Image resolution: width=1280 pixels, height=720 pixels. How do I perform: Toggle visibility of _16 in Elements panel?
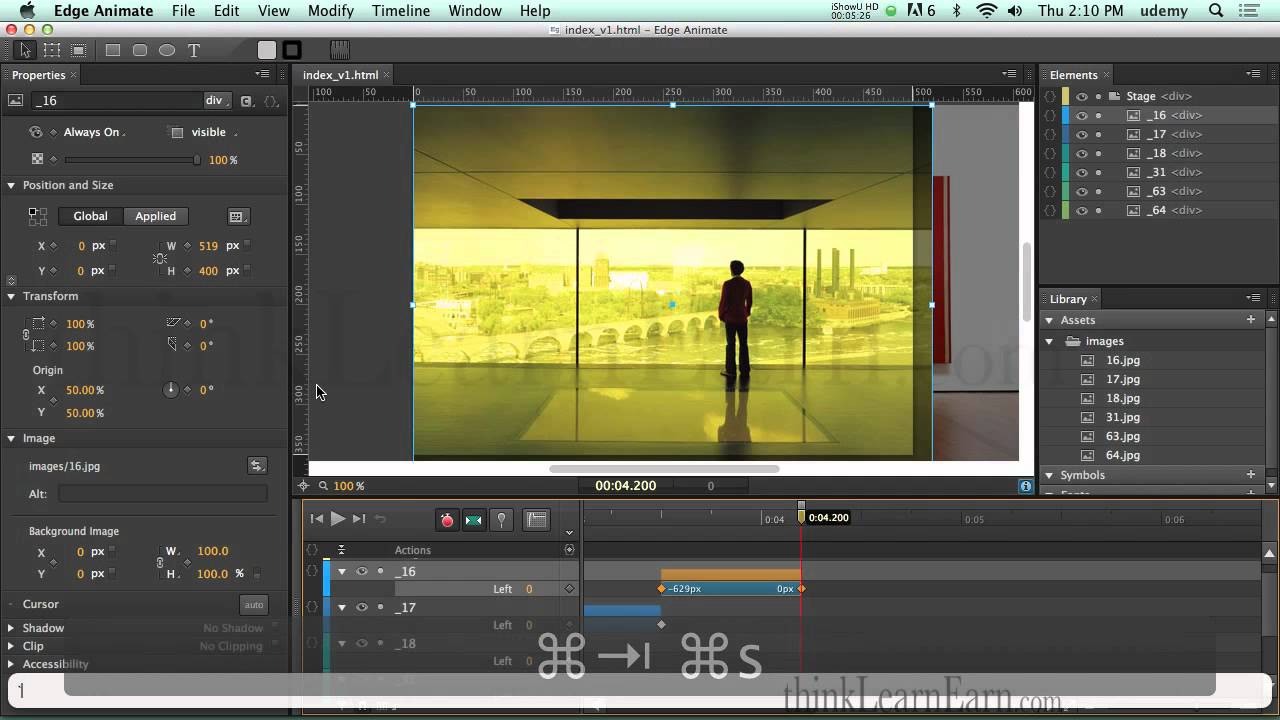[1082, 115]
